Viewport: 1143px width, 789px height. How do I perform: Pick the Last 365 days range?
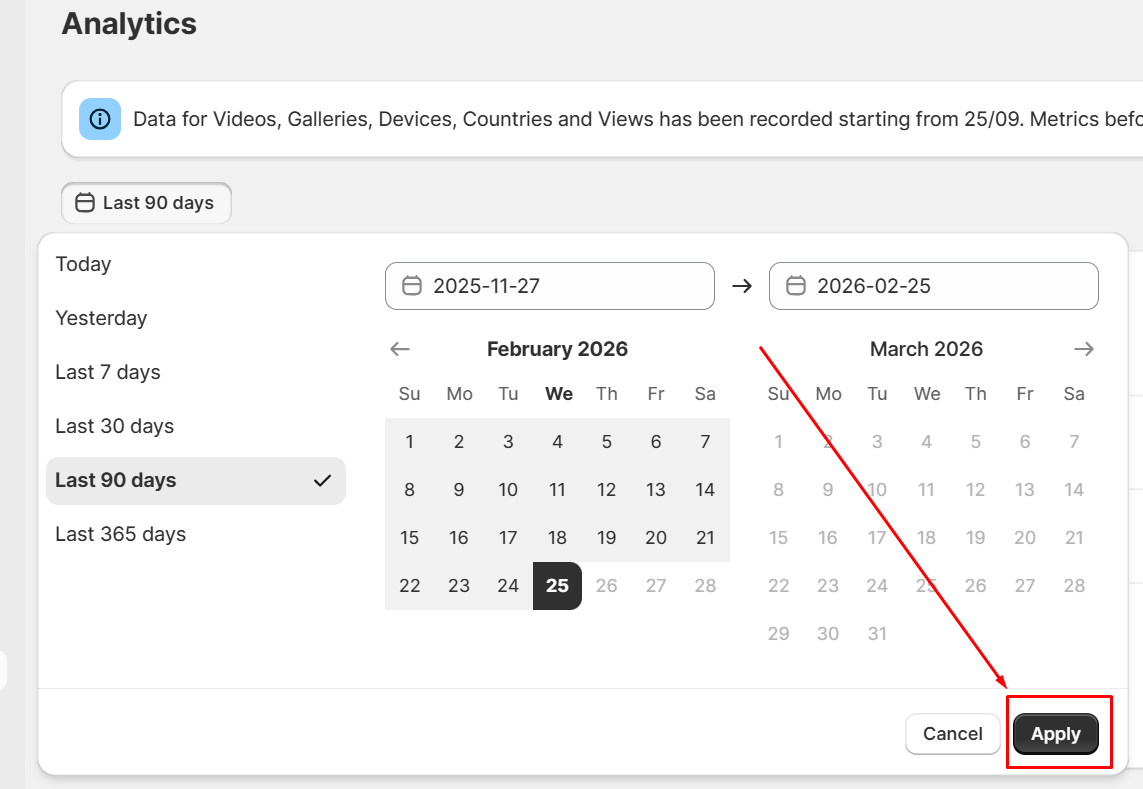pyautogui.click(x=121, y=534)
